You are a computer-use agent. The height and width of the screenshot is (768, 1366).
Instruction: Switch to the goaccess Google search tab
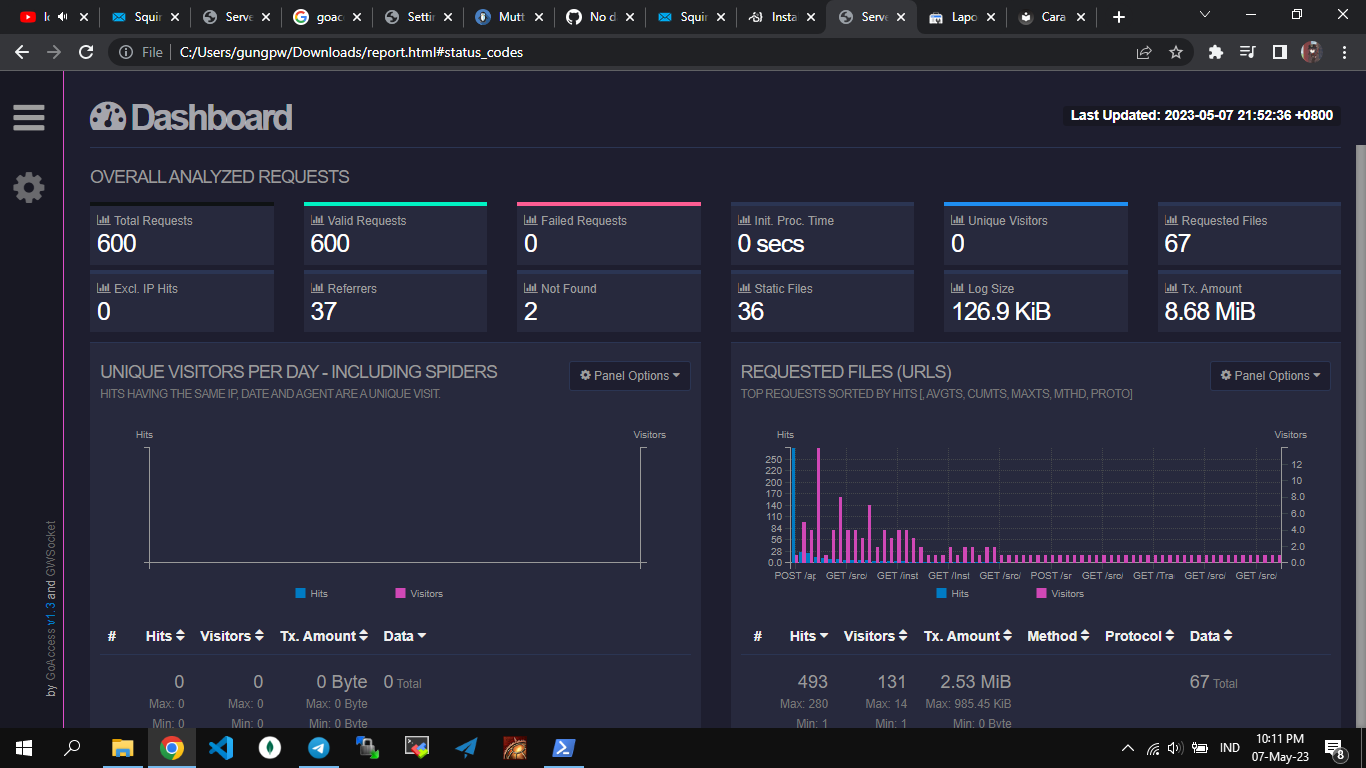point(324,17)
